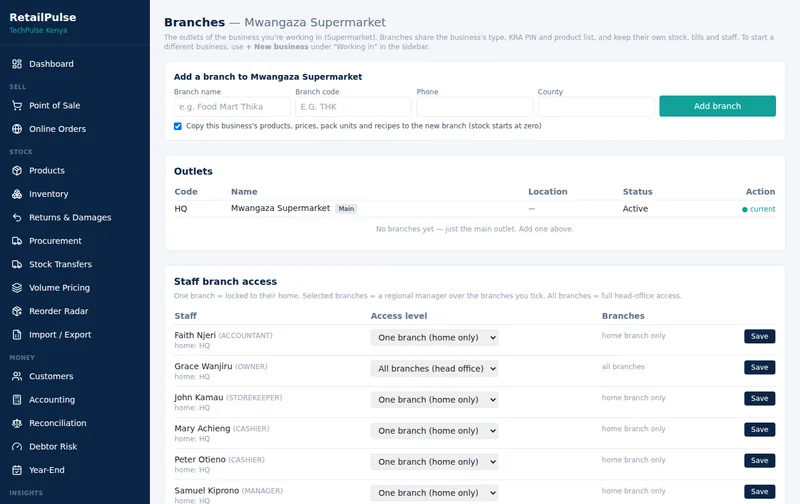Click the Procurement truck icon
This screenshot has height=504, width=800.
coord(17,241)
